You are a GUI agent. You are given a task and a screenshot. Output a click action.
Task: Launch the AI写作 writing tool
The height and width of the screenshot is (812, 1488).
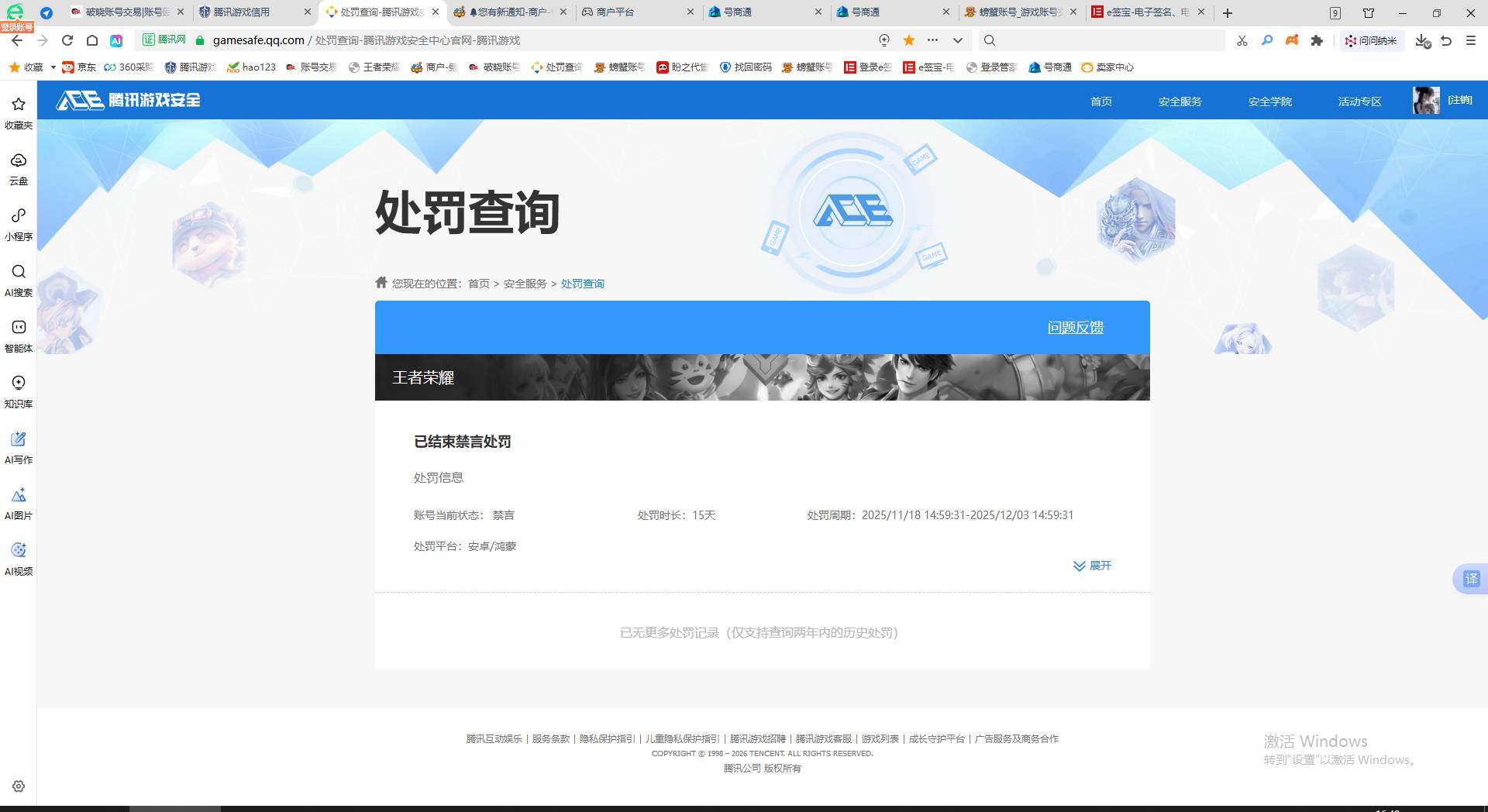click(18, 448)
